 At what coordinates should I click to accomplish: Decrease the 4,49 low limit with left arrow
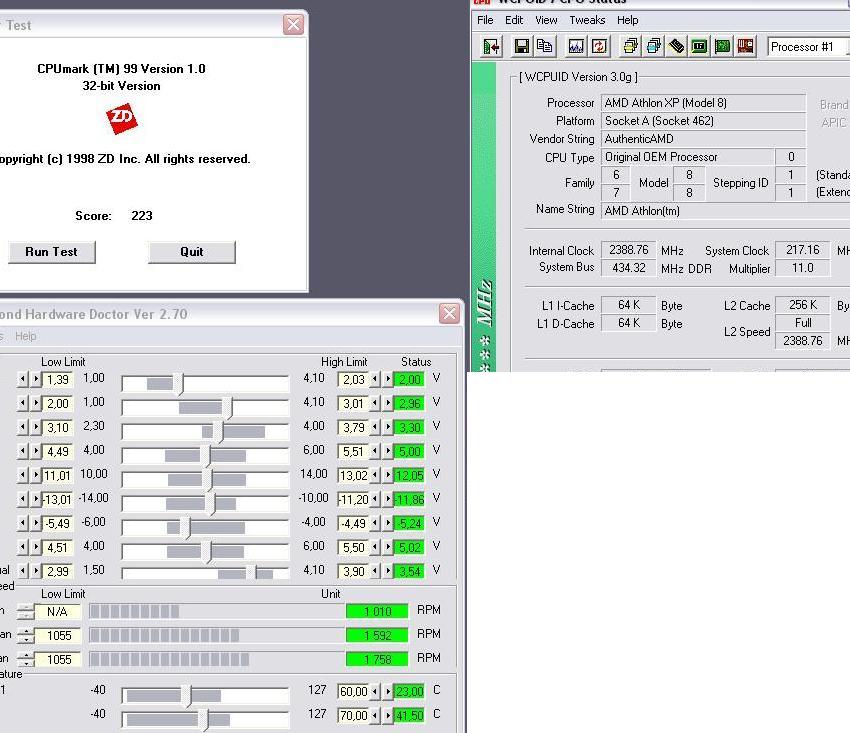click(x=23, y=451)
